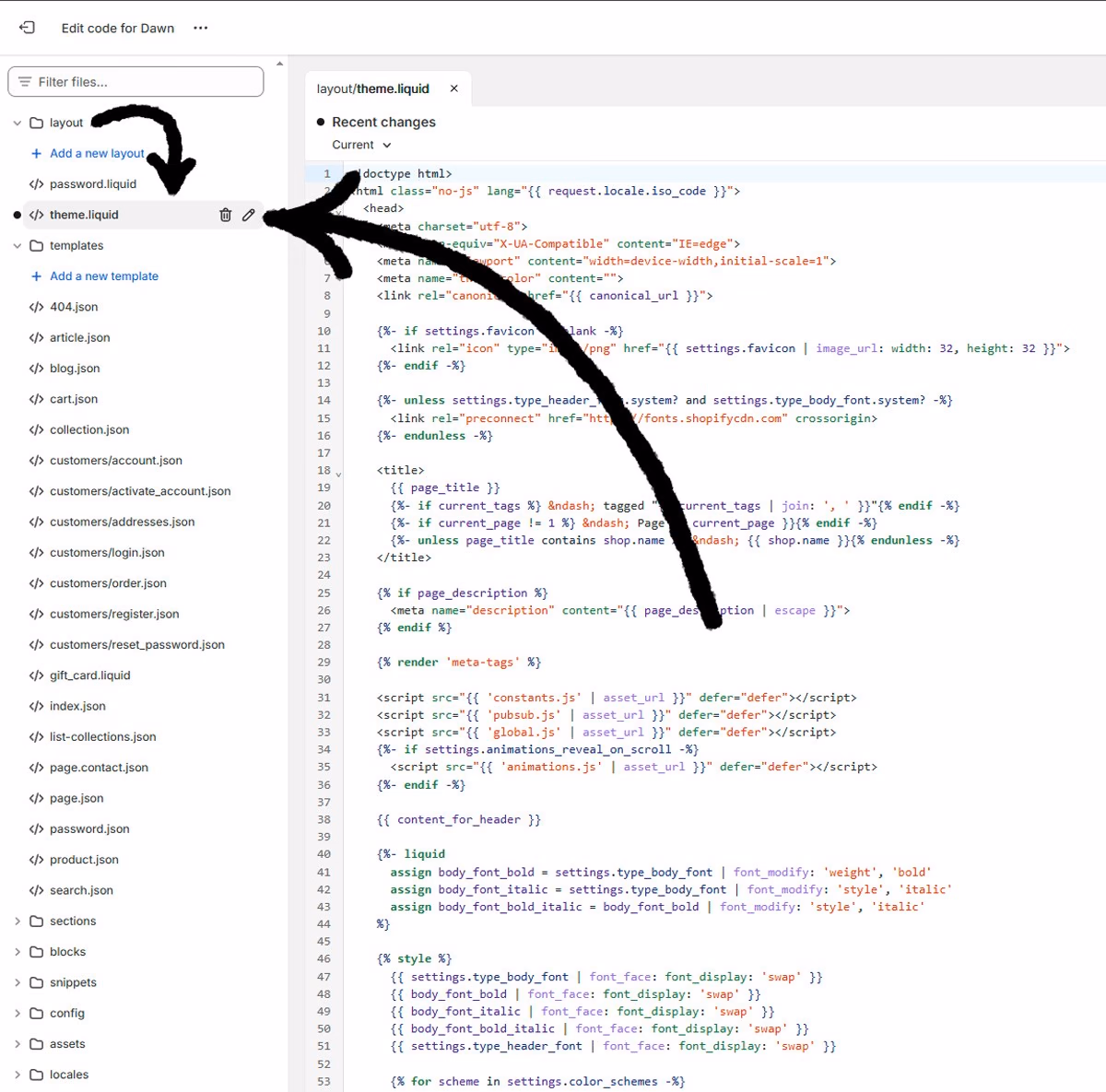Click the code icon next to gift_card.liquid
The width and height of the screenshot is (1106, 1092).
36,675
